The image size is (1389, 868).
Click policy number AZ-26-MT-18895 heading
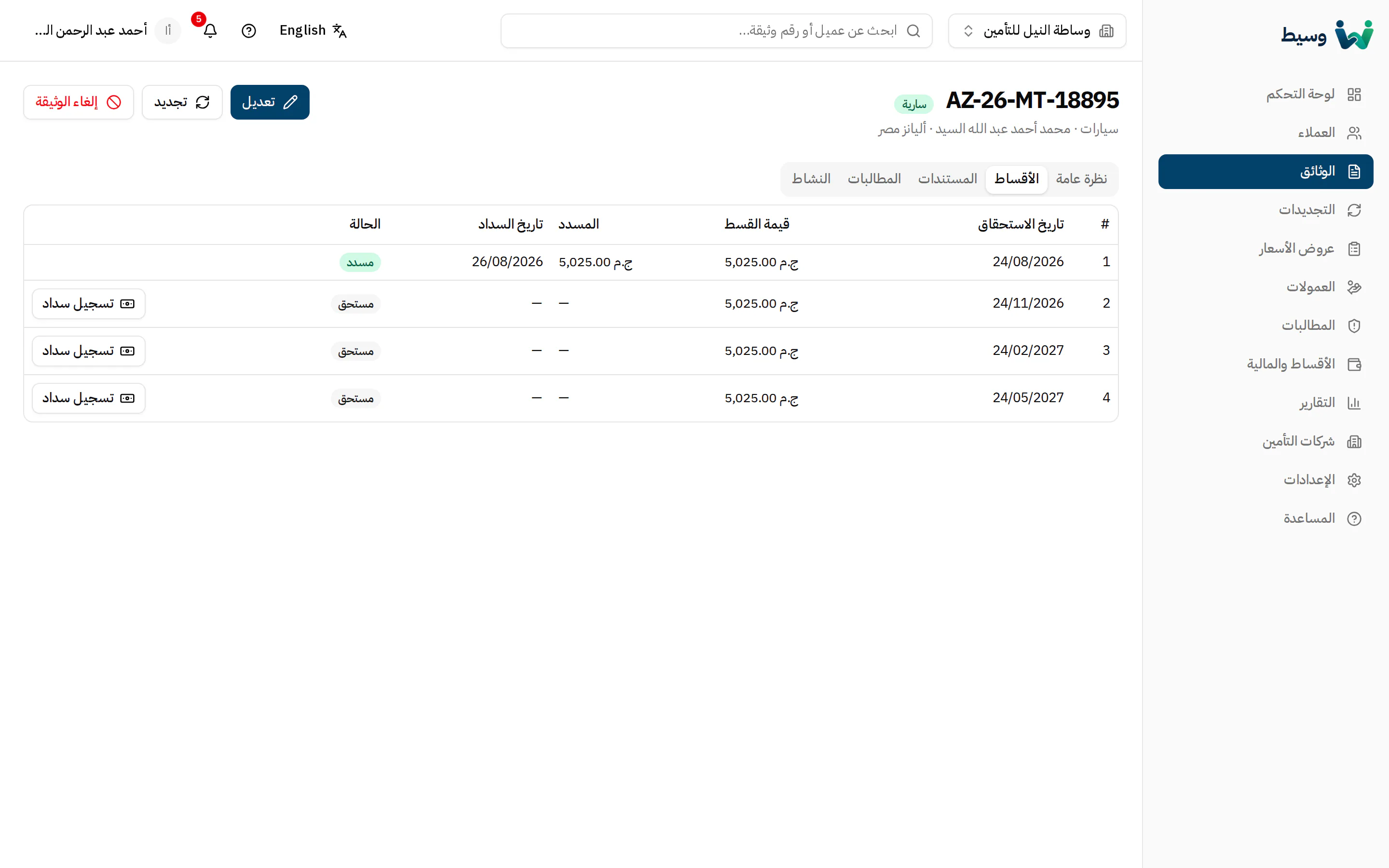(1032, 100)
